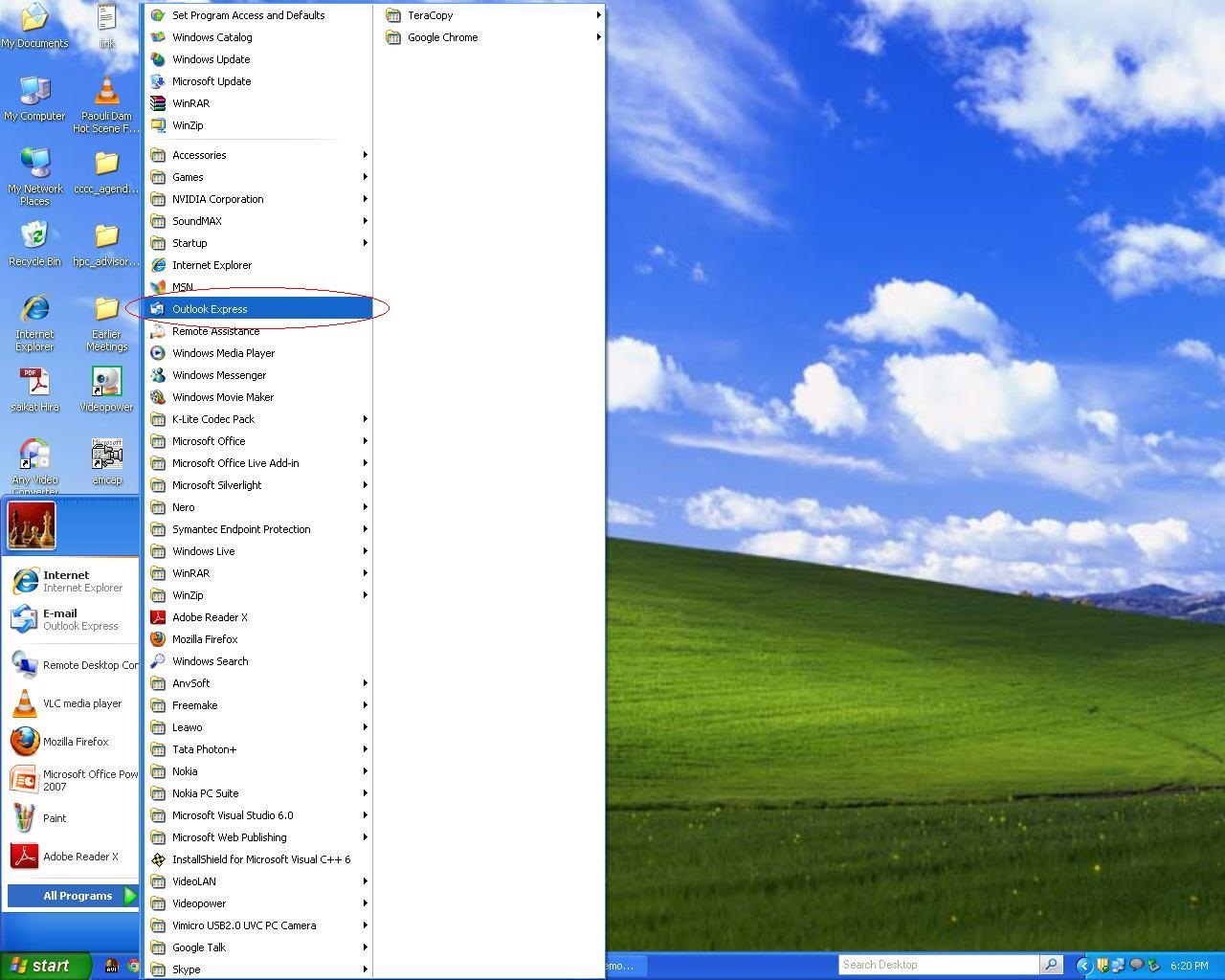The image size is (1225, 980).
Task: Open the Google Talk folder
Action: pyautogui.click(x=259, y=947)
